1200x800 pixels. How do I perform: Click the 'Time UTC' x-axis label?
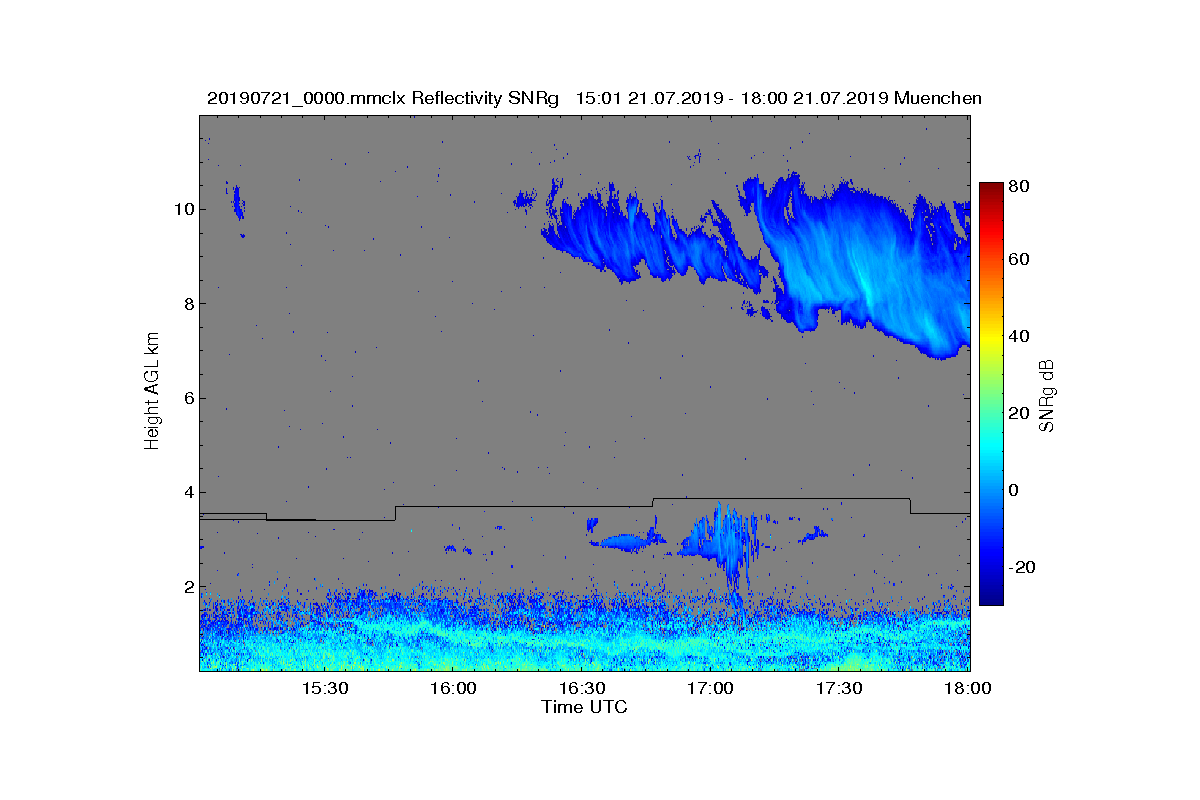(585, 707)
